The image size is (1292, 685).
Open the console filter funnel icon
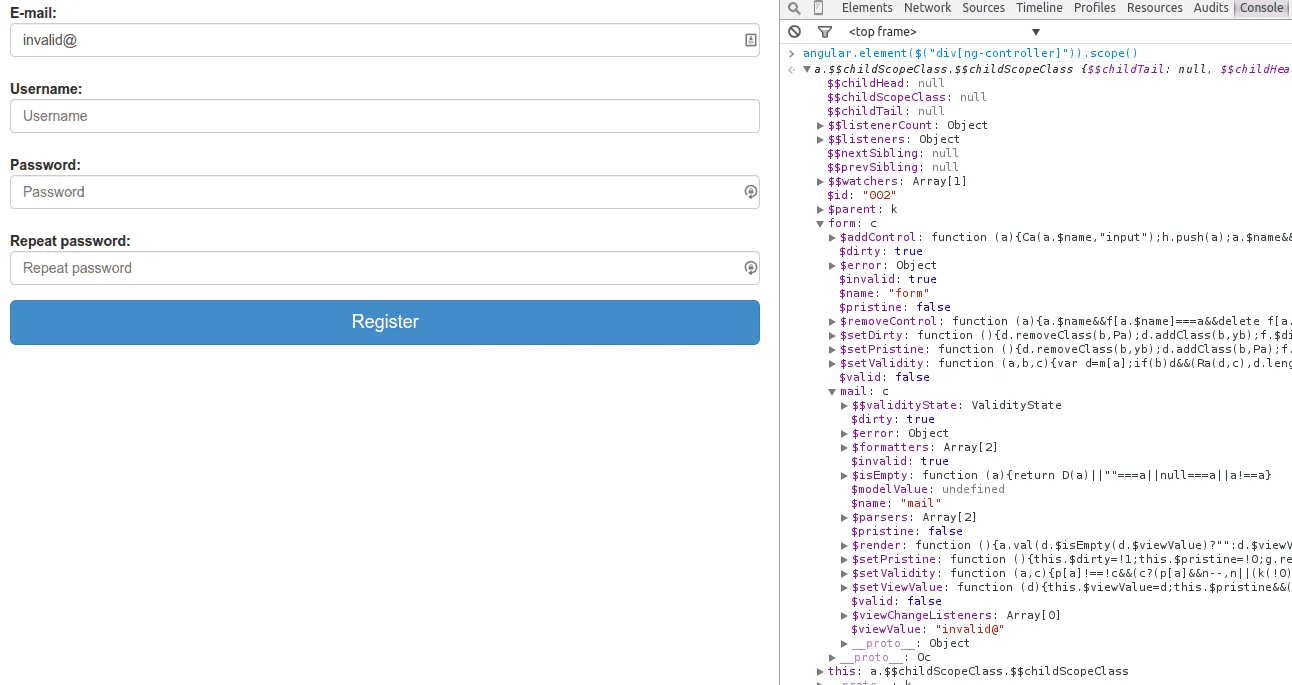[824, 32]
